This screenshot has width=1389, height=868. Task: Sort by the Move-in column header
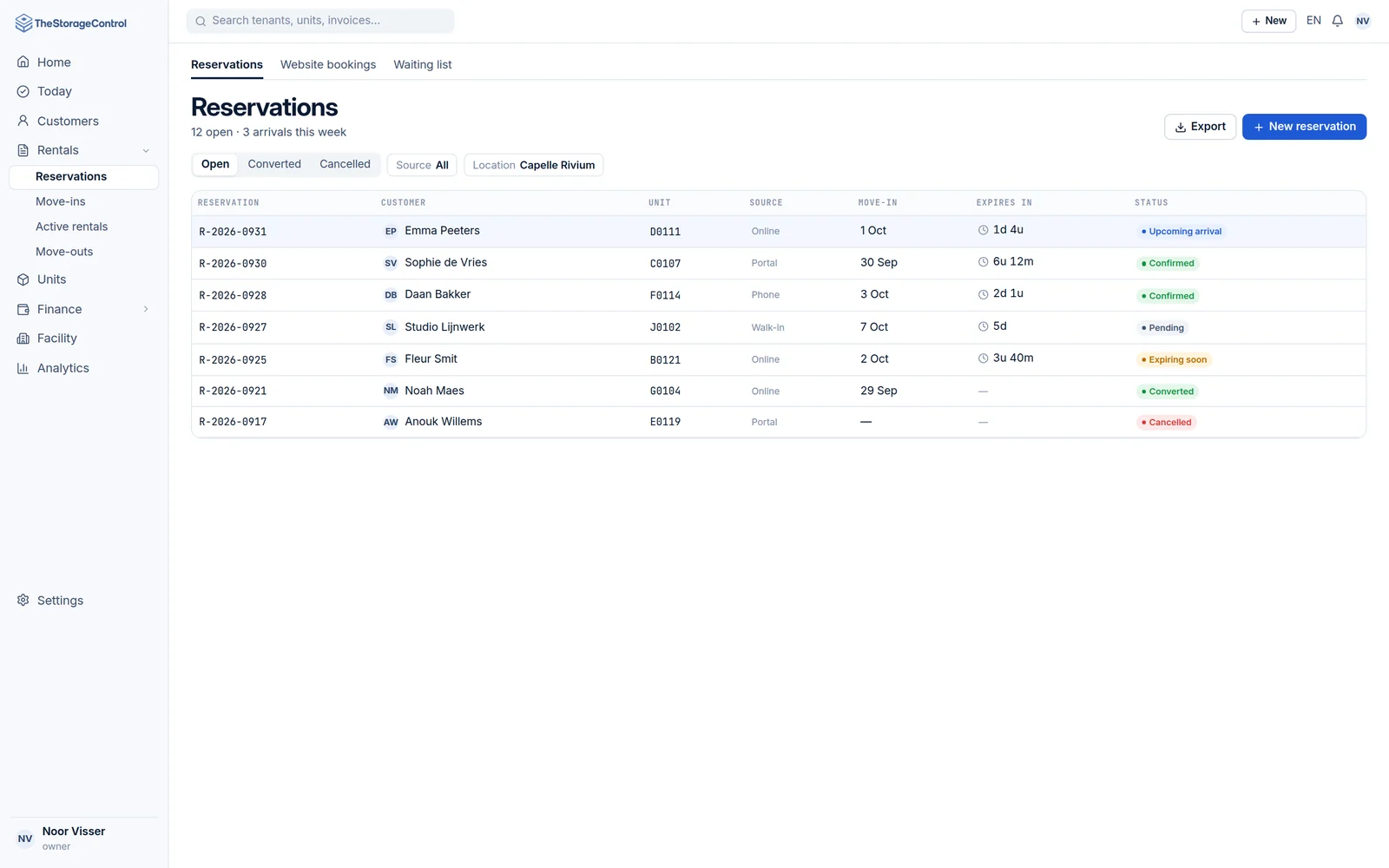[x=878, y=203]
